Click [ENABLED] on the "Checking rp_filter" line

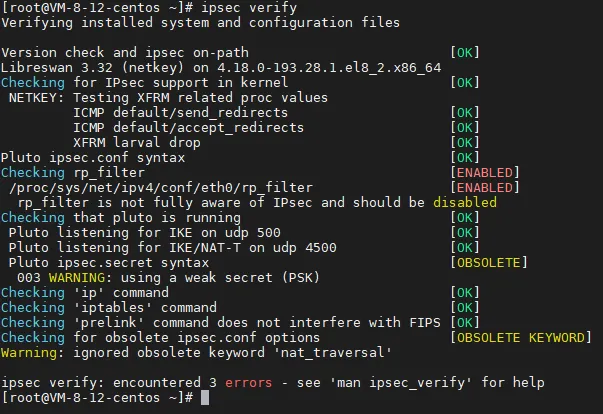[x=485, y=172]
